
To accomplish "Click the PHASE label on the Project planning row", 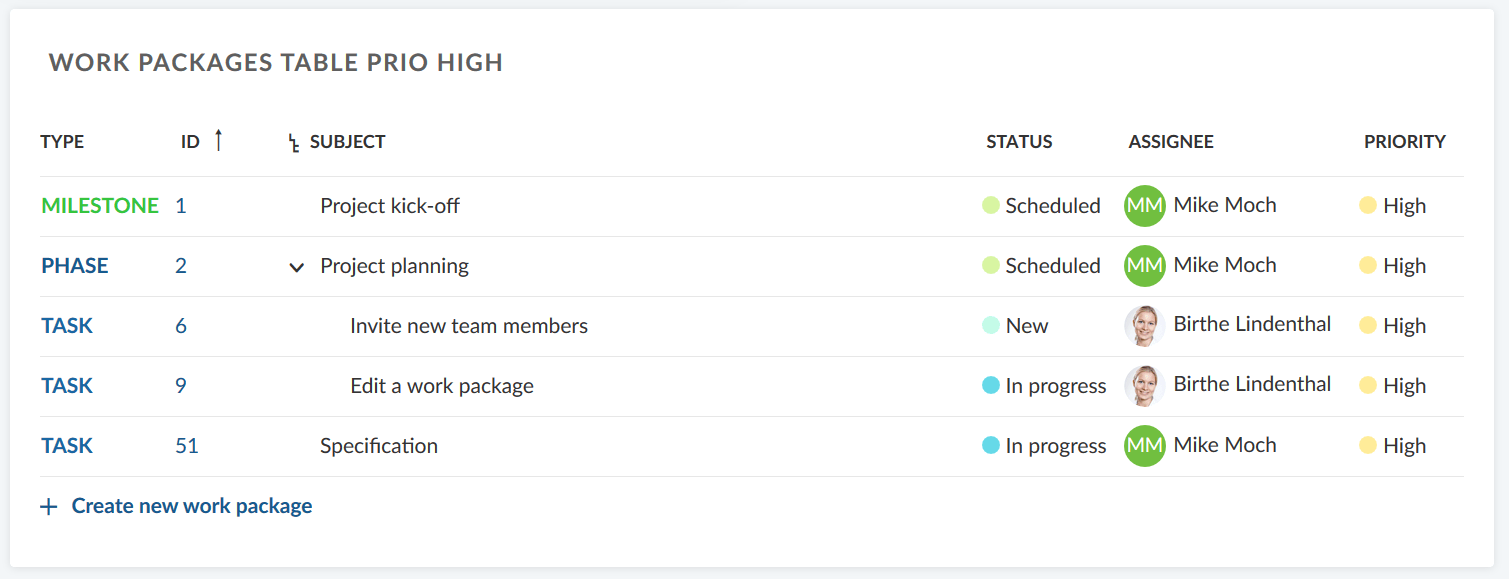I will pos(74,266).
